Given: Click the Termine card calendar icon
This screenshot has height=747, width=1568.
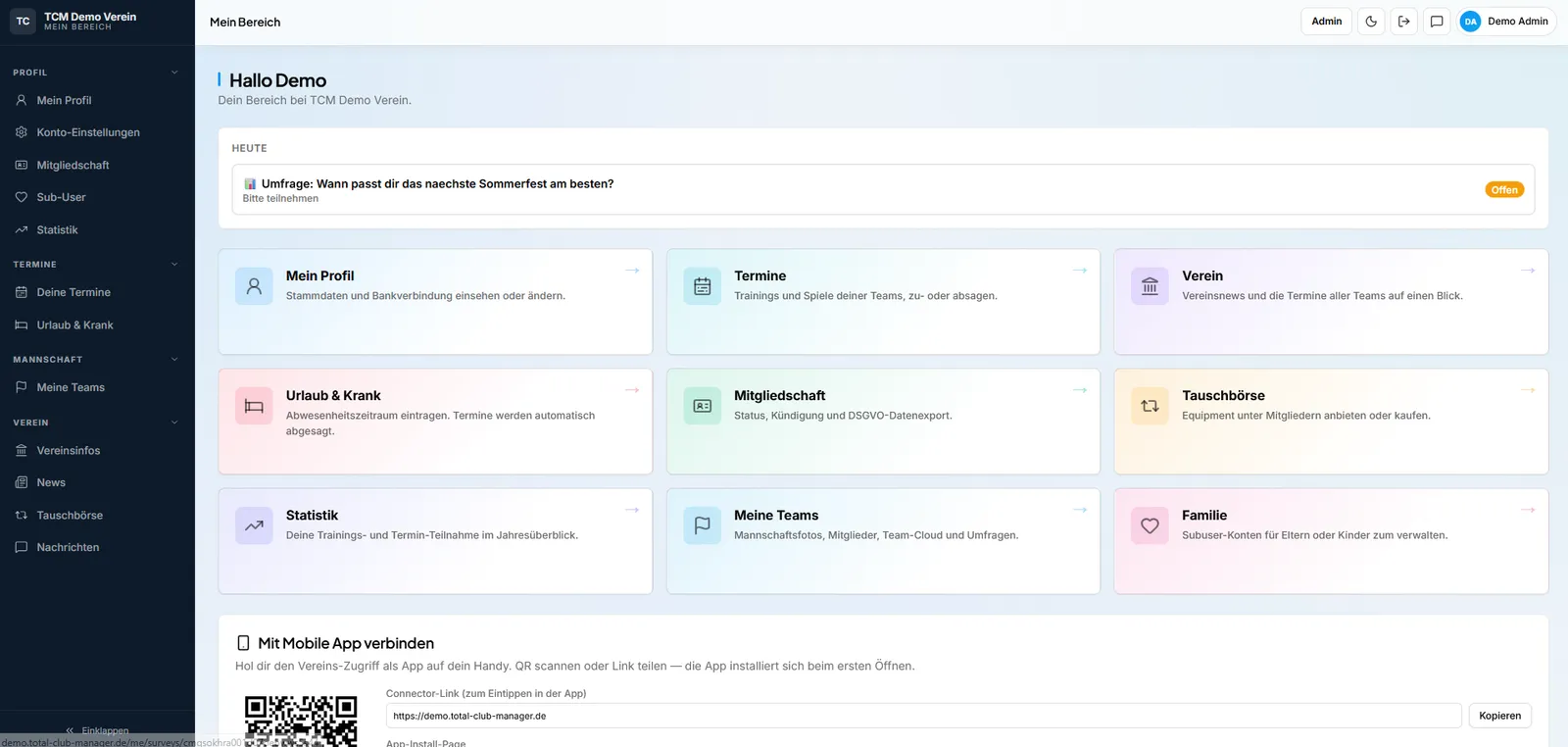Looking at the screenshot, I should (702, 286).
